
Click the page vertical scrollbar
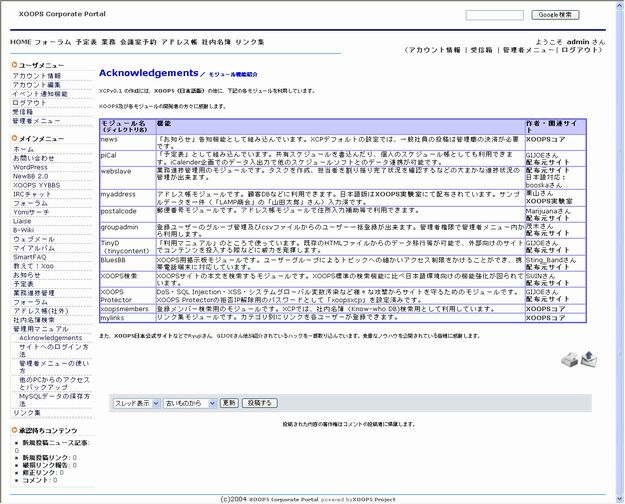[x=621, y=252]
